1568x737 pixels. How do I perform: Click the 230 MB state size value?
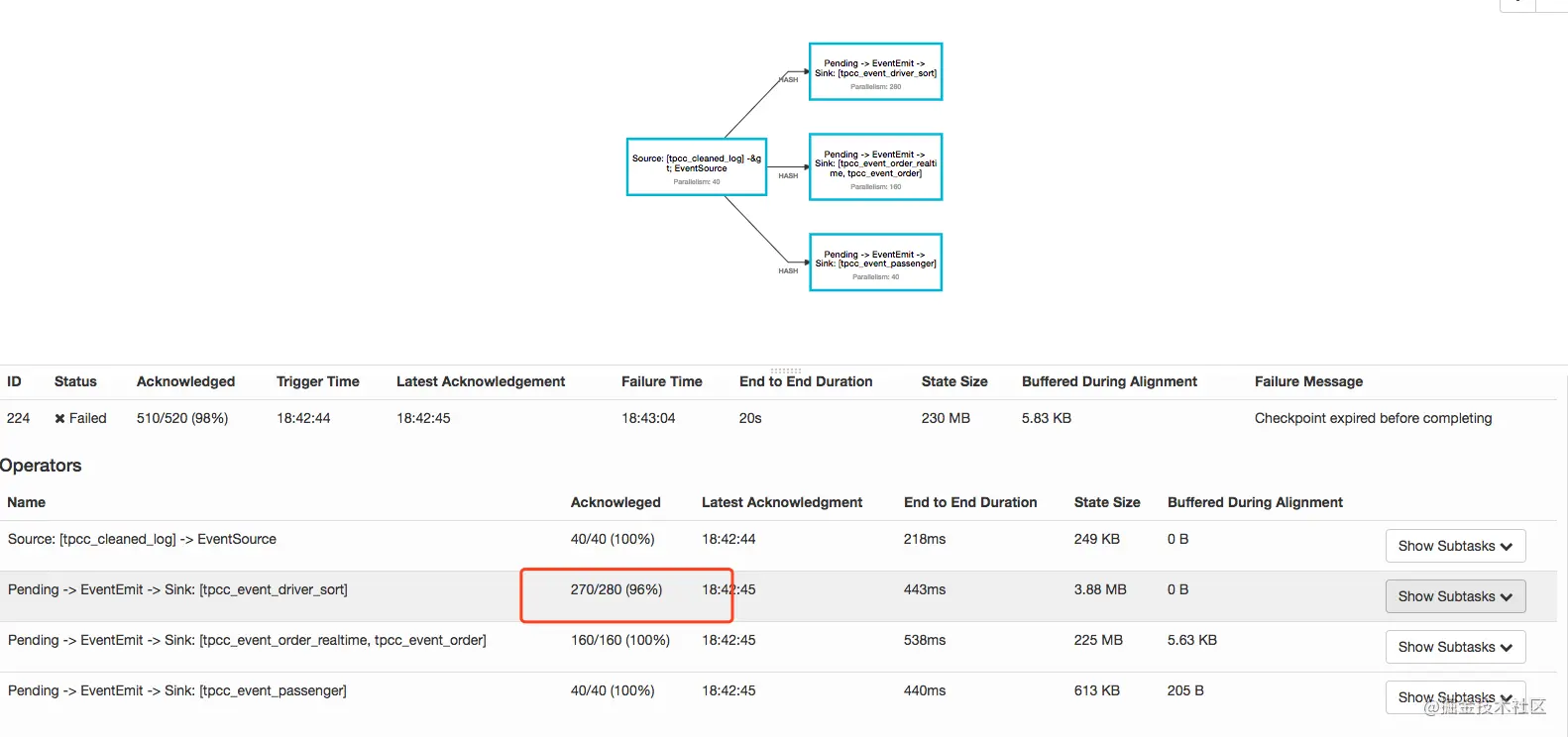pos(946,418)
